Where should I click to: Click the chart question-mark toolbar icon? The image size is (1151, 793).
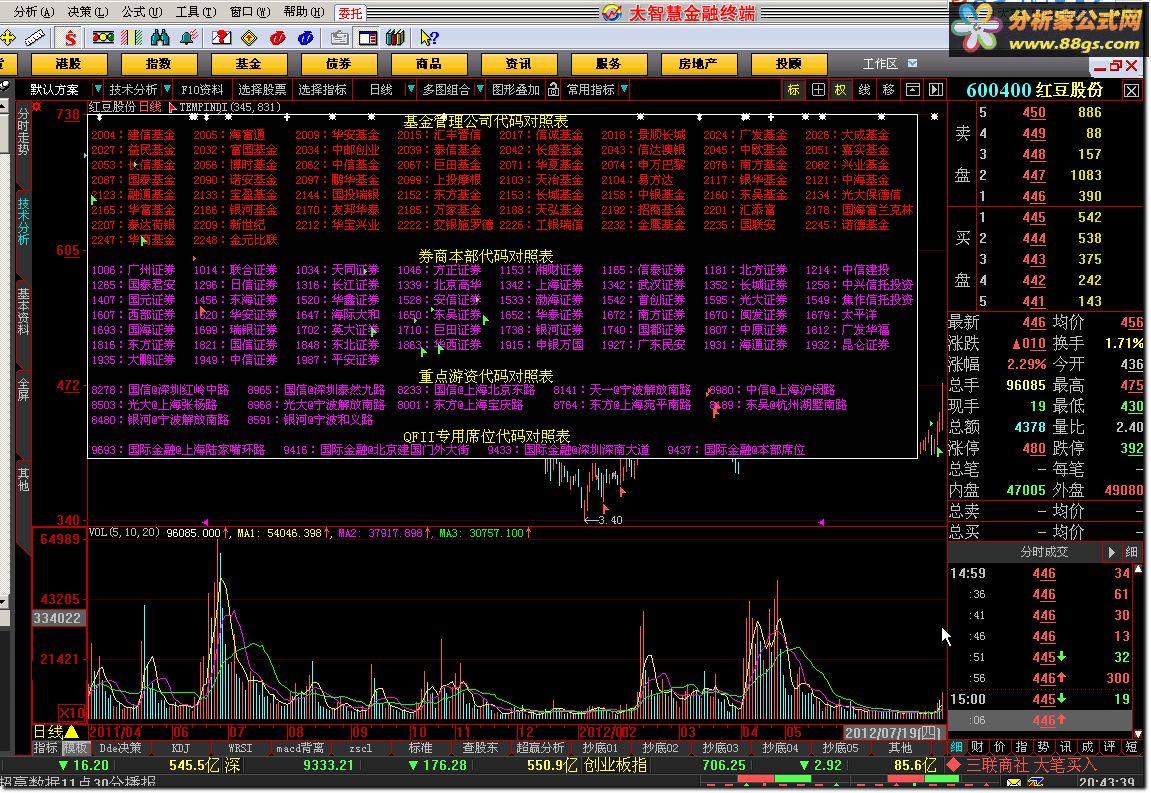(221, 37)
